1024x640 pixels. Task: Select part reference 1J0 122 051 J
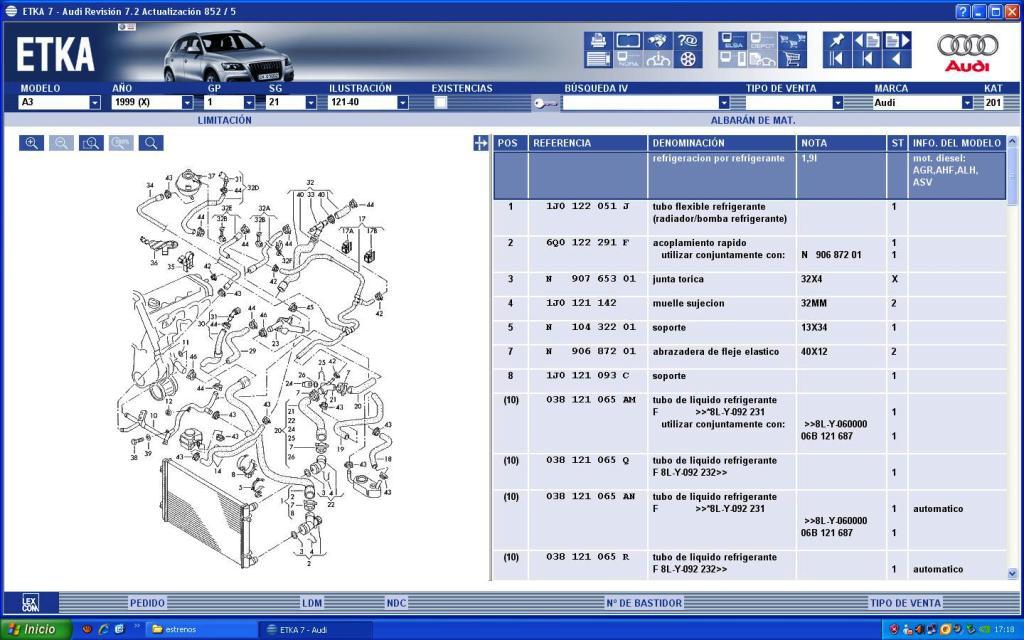(x=588, y=206)
